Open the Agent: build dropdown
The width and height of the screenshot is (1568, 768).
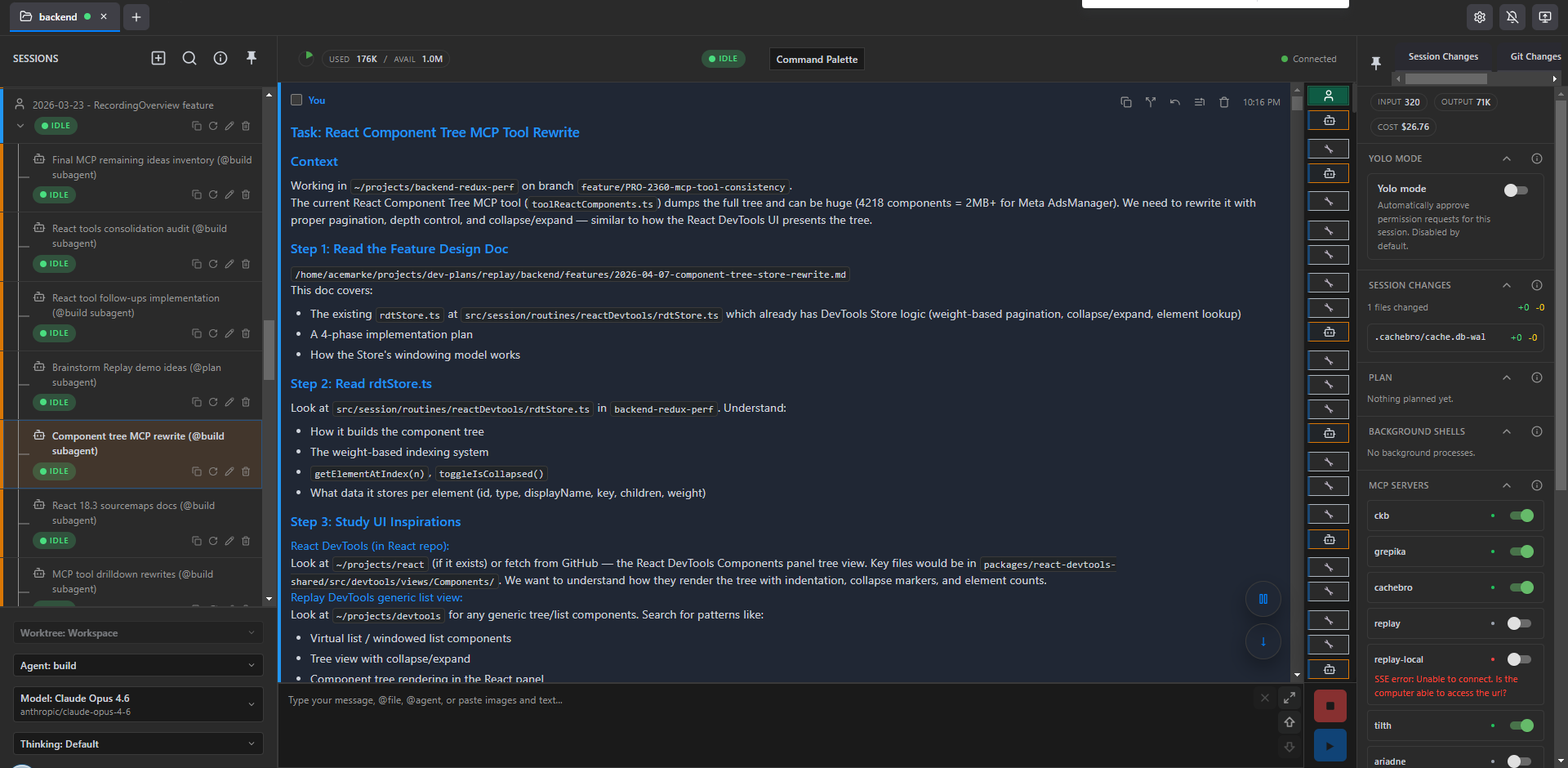pos(138,666)
